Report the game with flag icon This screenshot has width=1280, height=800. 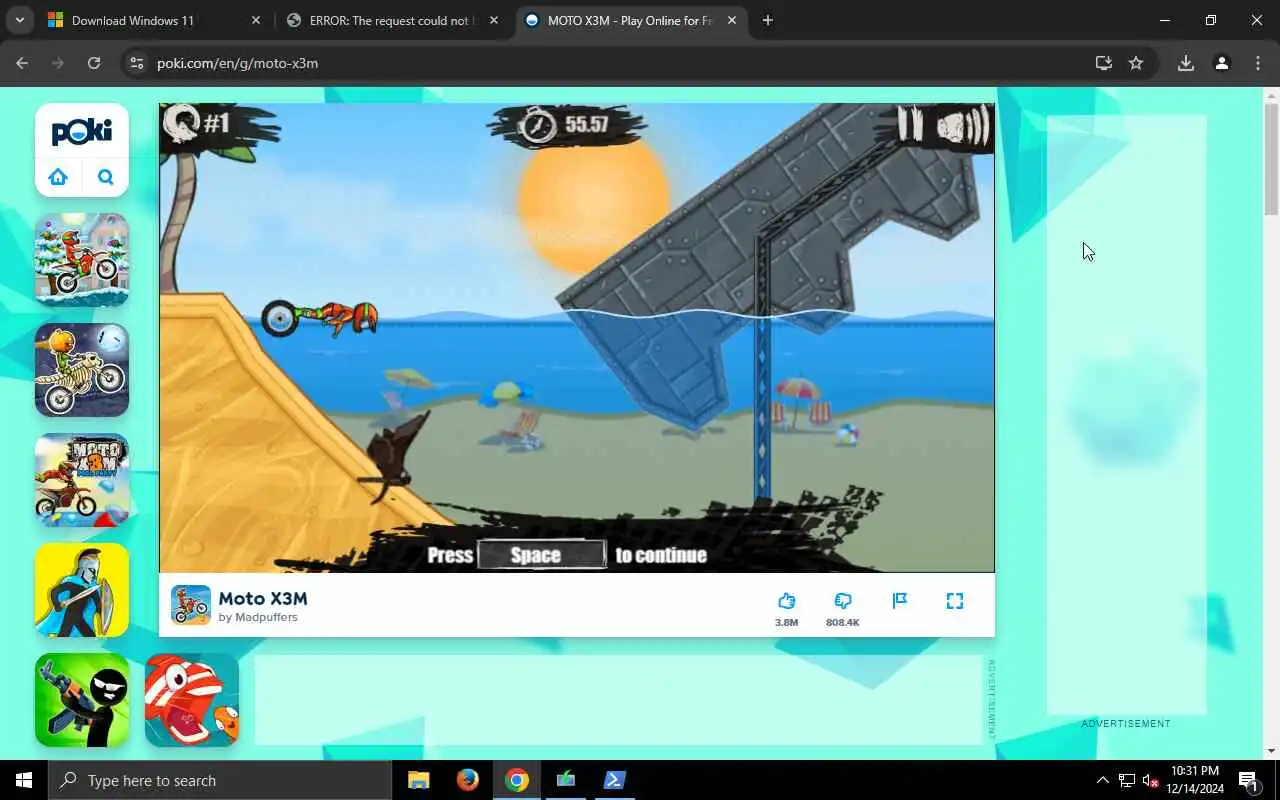900,601
